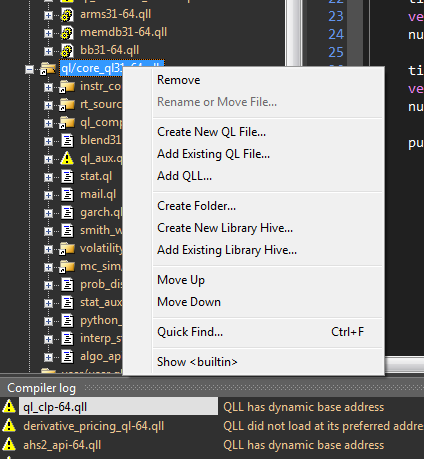Click the rt_sourc folder icon

[x=67, y=105]
